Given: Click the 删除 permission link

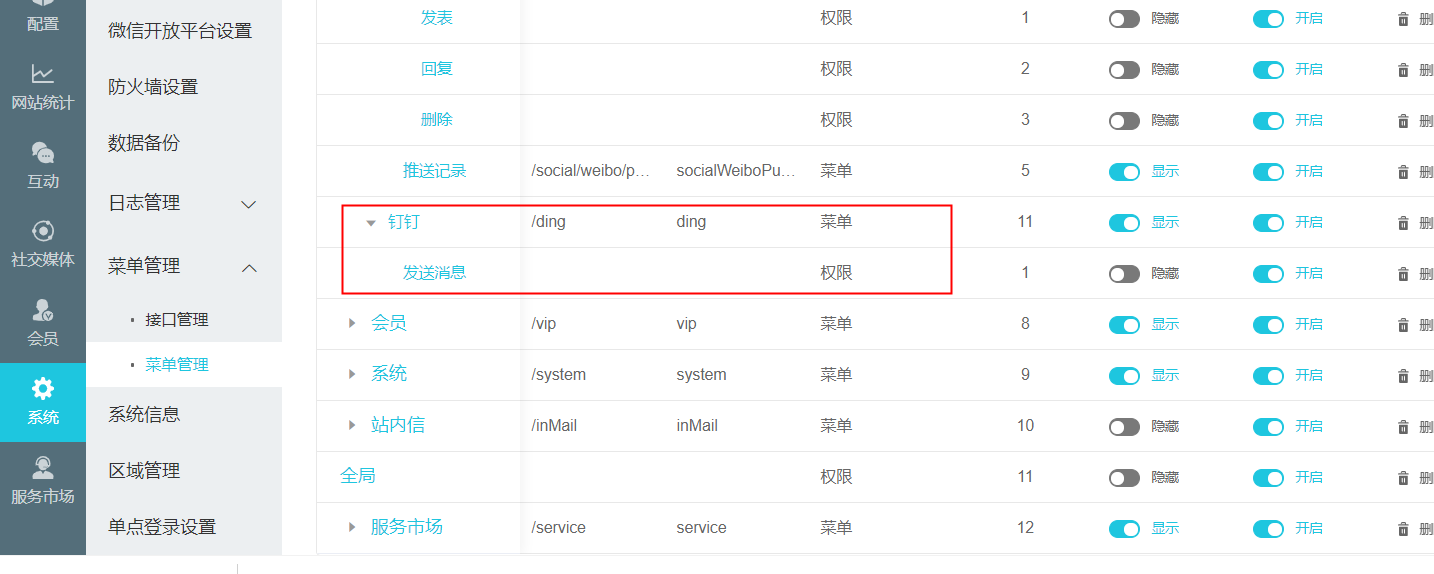Looking at the screenshot, I should [437, 119].
